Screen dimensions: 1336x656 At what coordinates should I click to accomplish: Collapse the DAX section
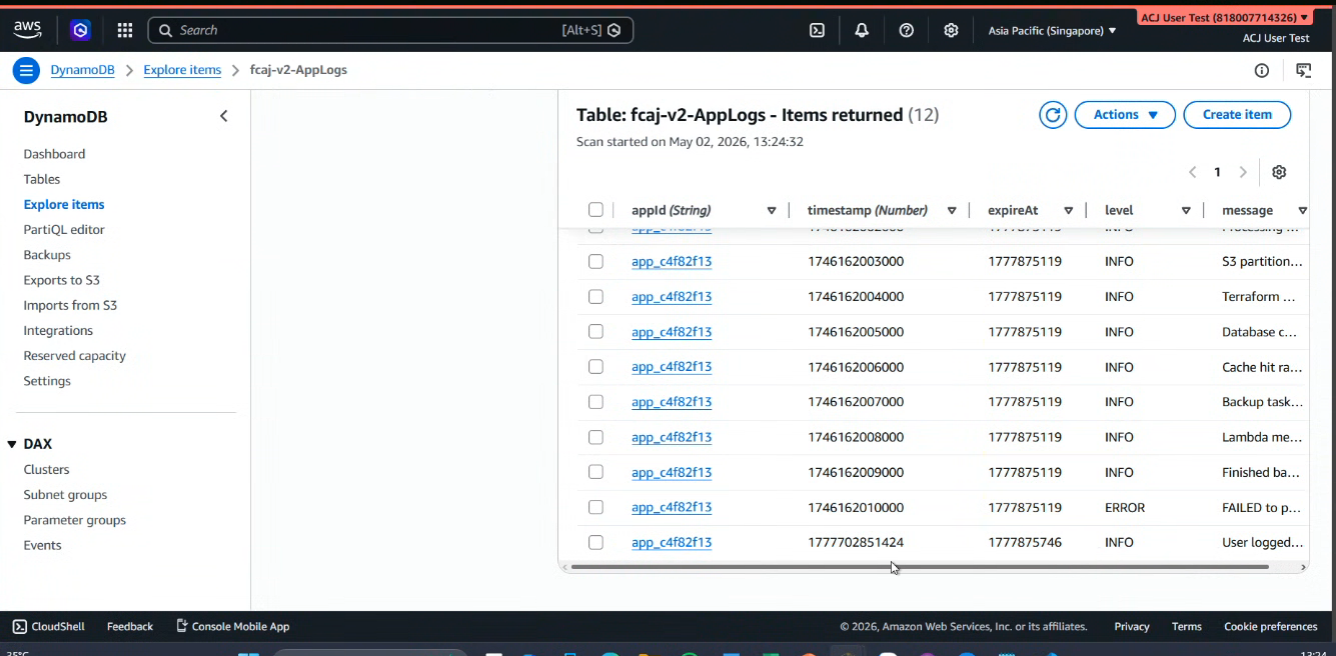click(x=12, y=444)
